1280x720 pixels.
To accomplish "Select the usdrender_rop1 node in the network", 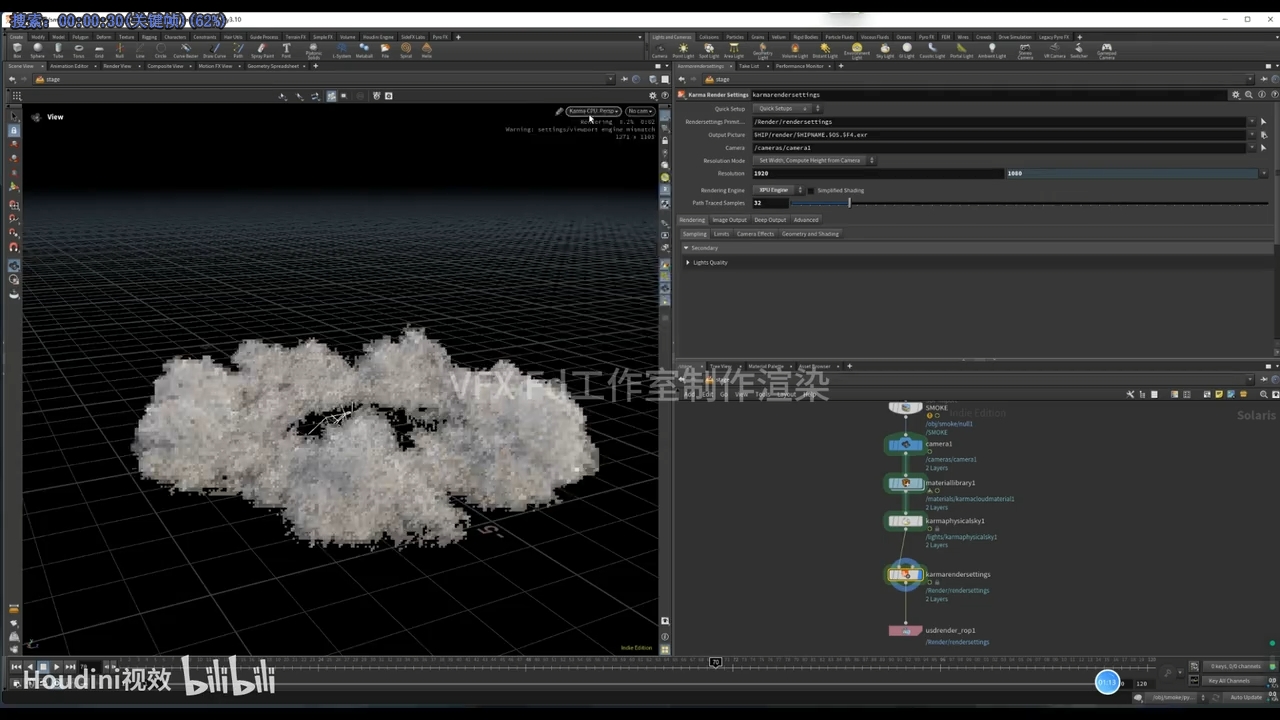I will pyautogui.click(x=905, y=630).
